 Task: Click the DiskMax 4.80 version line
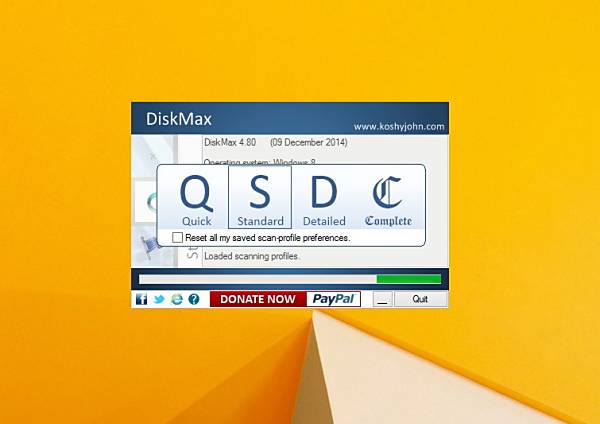point(273,142)
